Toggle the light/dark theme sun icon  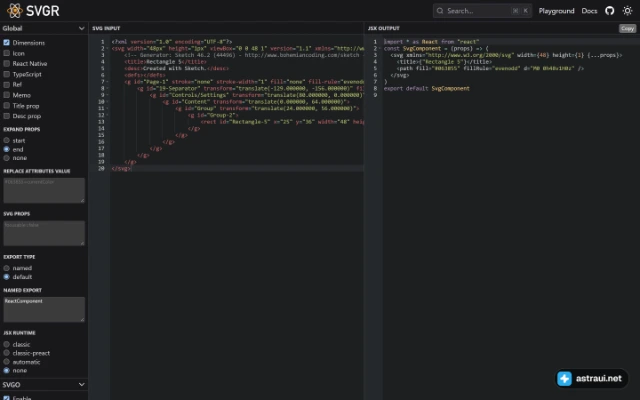click(627, 11)
